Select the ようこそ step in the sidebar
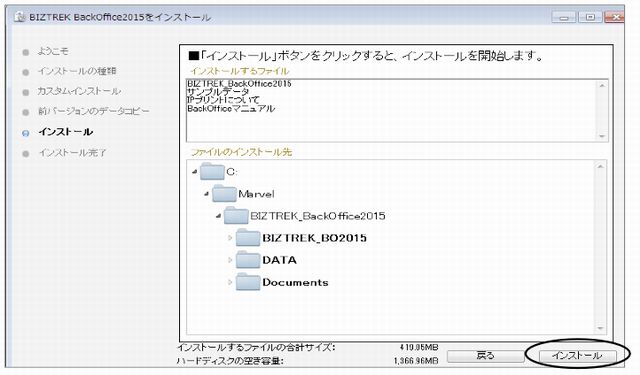 click(53, 51)
